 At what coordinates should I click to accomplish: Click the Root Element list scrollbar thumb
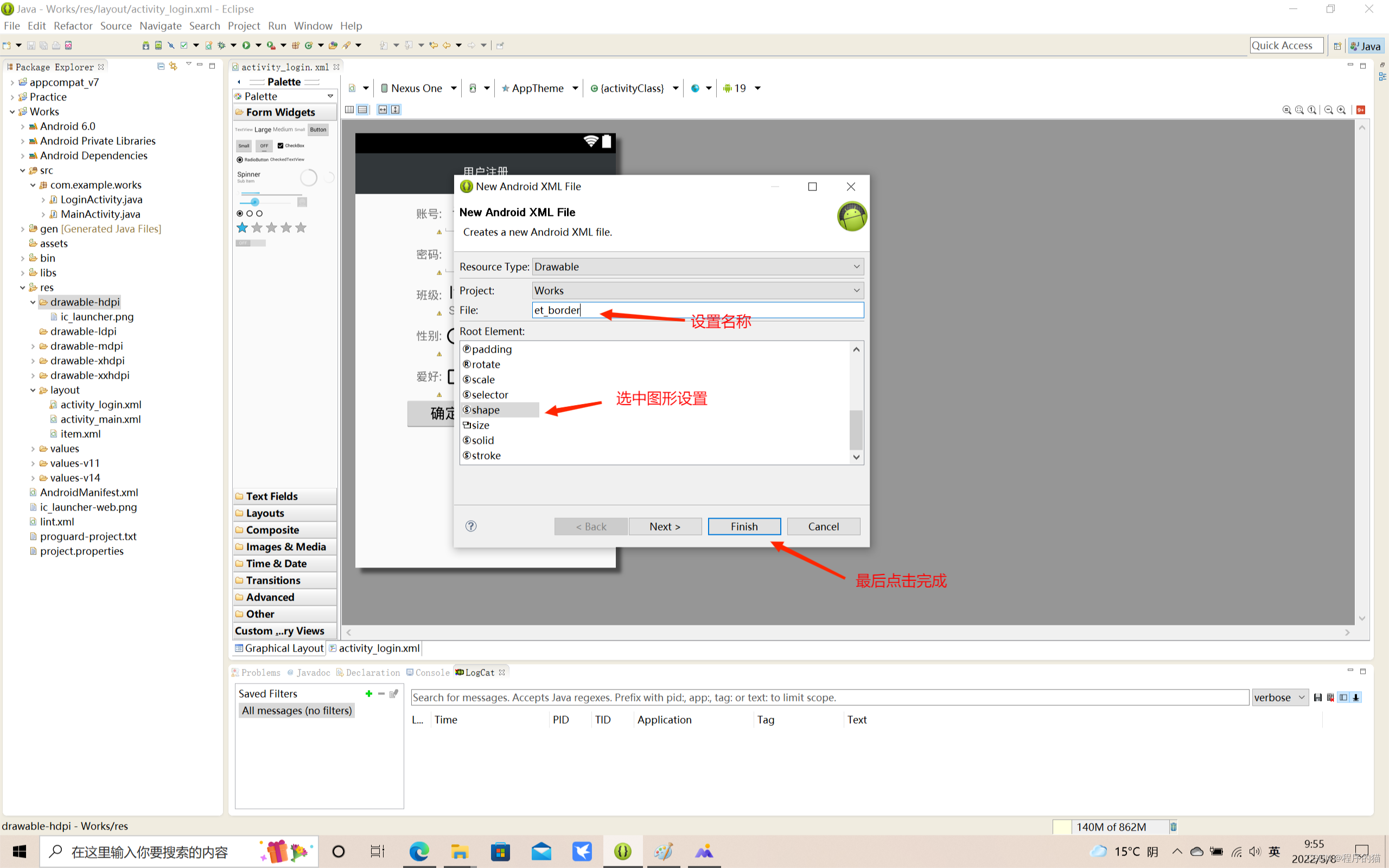click(856, 430)
